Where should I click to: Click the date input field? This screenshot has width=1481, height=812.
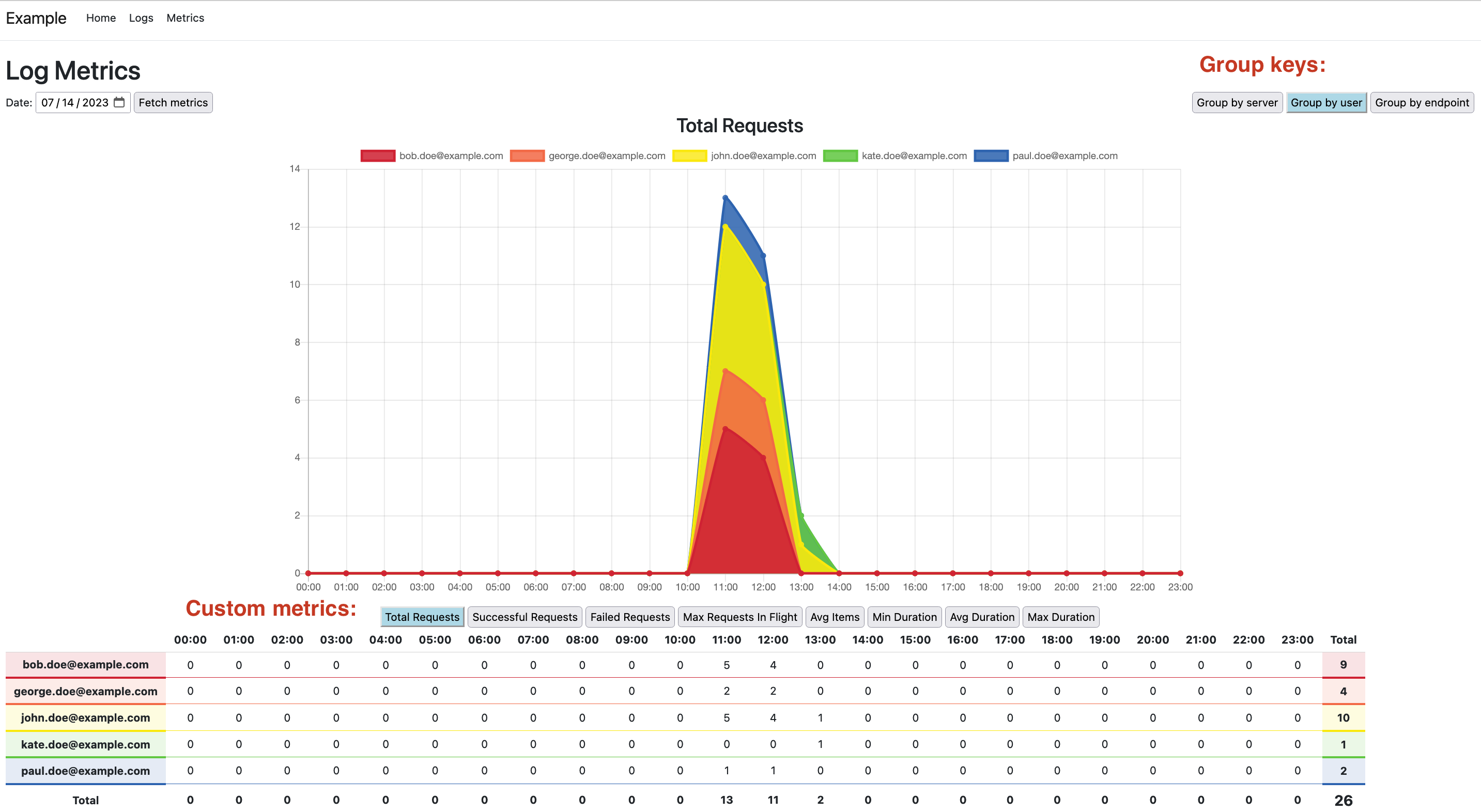75,102
